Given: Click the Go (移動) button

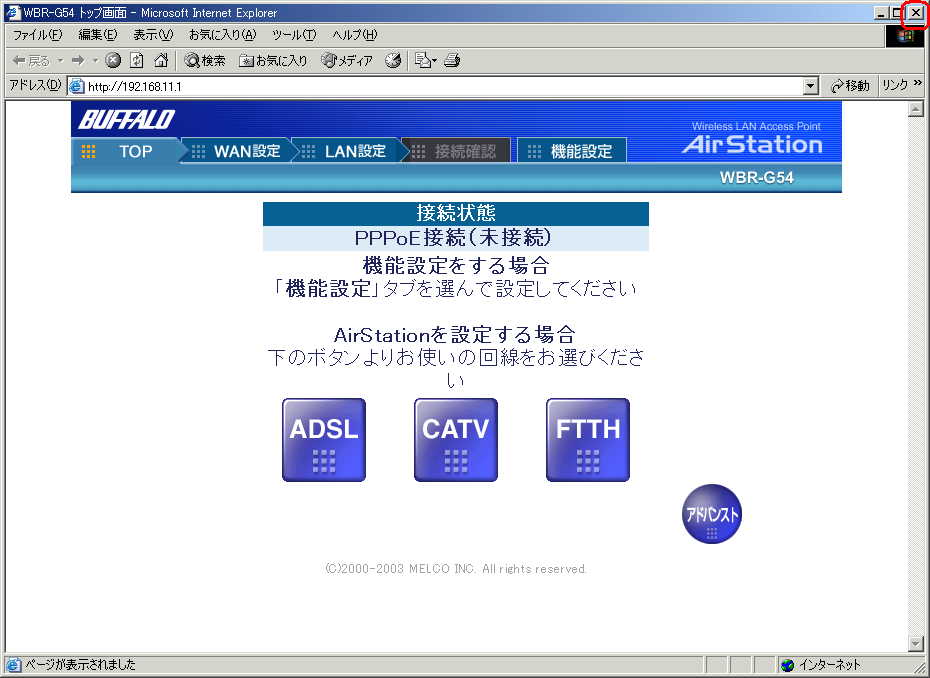Looking at the screenshot, I should pyautogui.click(x=851, y=86).
